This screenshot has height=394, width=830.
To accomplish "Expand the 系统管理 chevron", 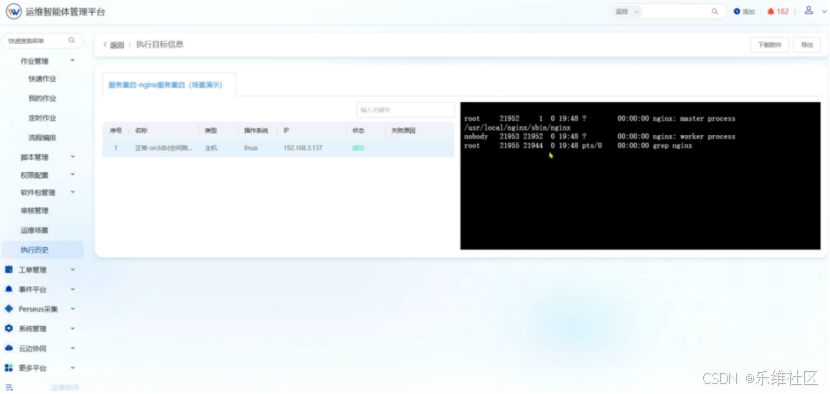I will tap(73, 328).
